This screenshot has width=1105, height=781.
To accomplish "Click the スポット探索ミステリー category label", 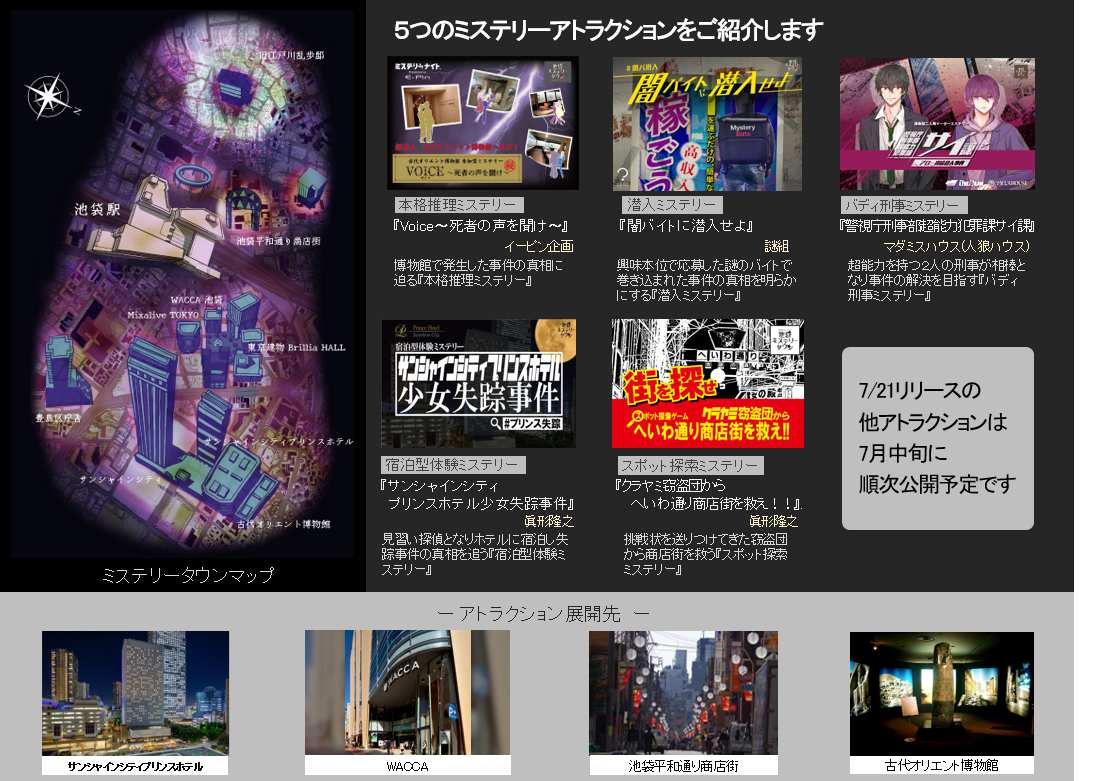I will [x=691, y=465].
